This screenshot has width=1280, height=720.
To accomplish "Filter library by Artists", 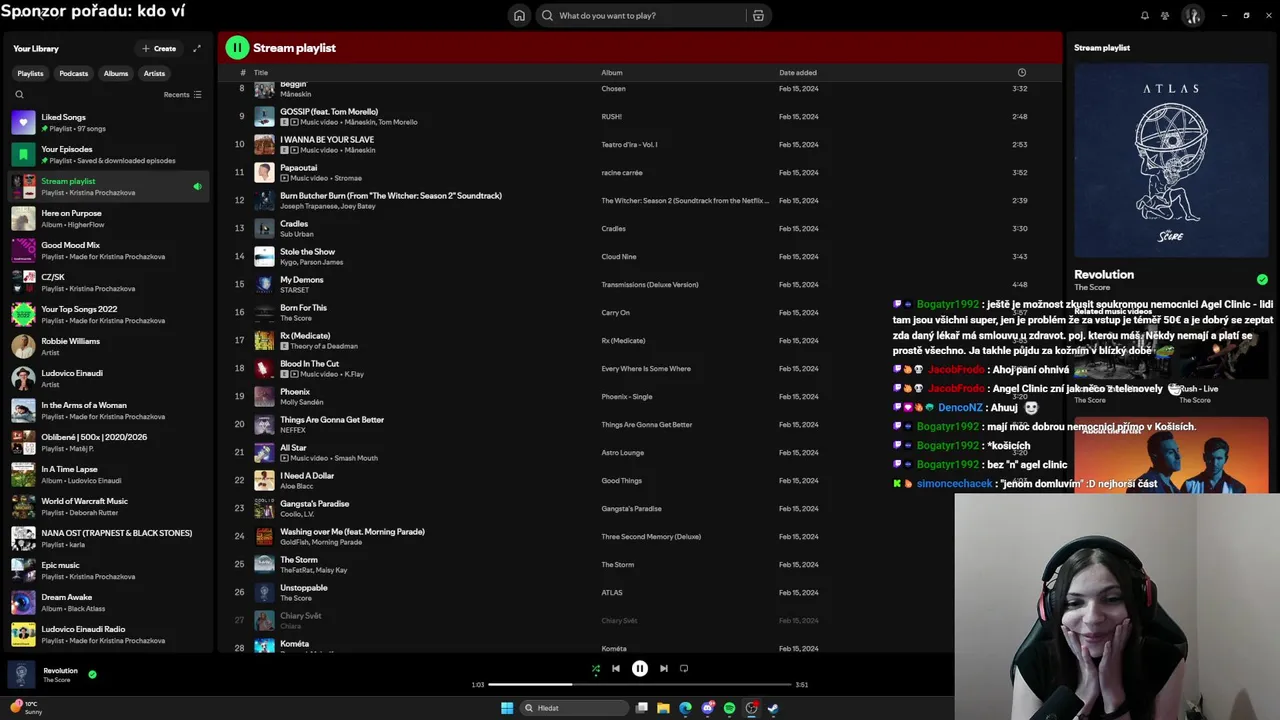I will coord(154,73).
